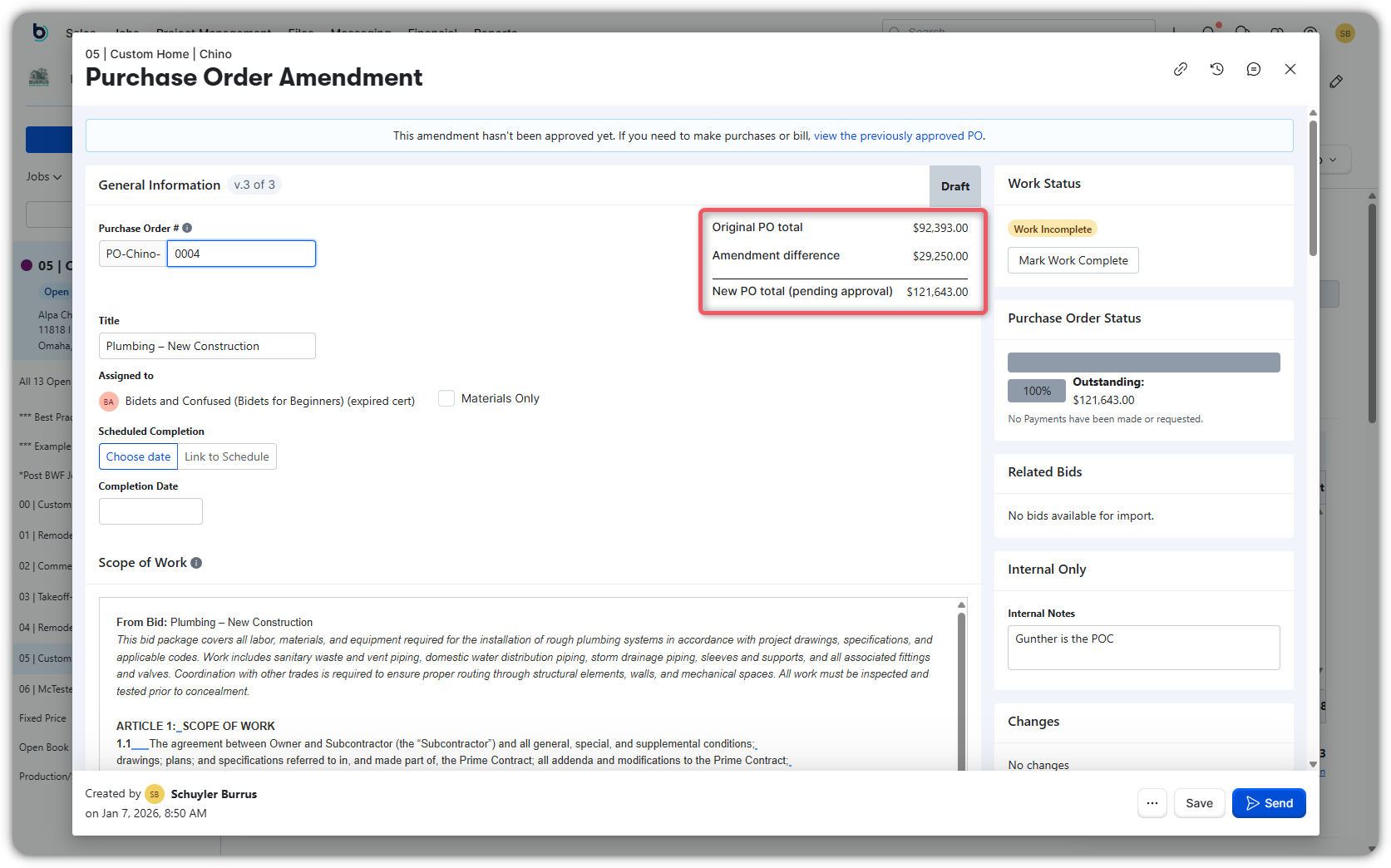Click the Buildertrend logo in background window
The width and height of the screenshot is (1391, 868).
click(40, 32)
